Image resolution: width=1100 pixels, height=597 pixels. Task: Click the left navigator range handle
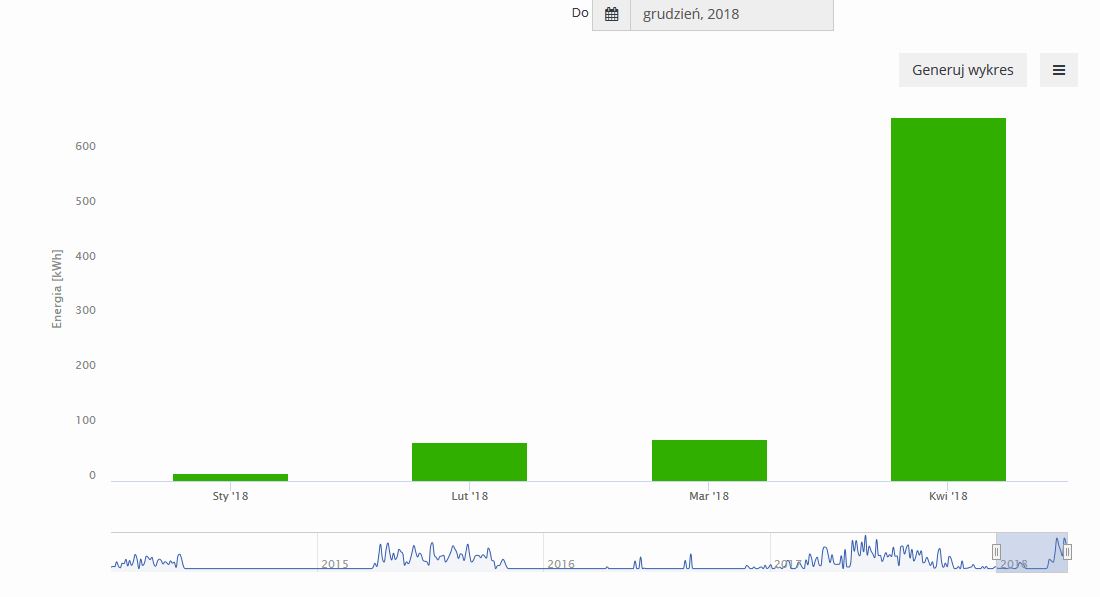tap(996, 552)
